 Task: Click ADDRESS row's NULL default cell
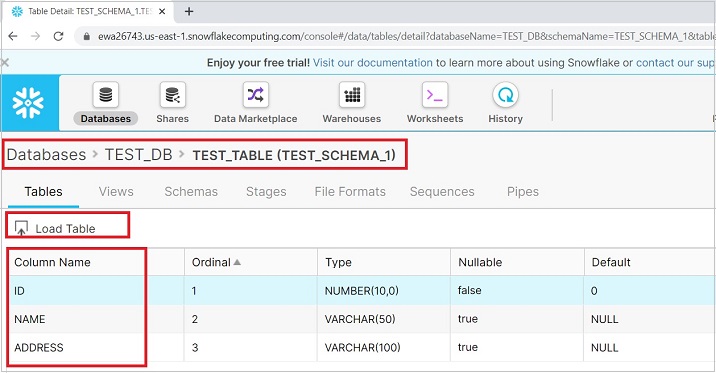604,347
